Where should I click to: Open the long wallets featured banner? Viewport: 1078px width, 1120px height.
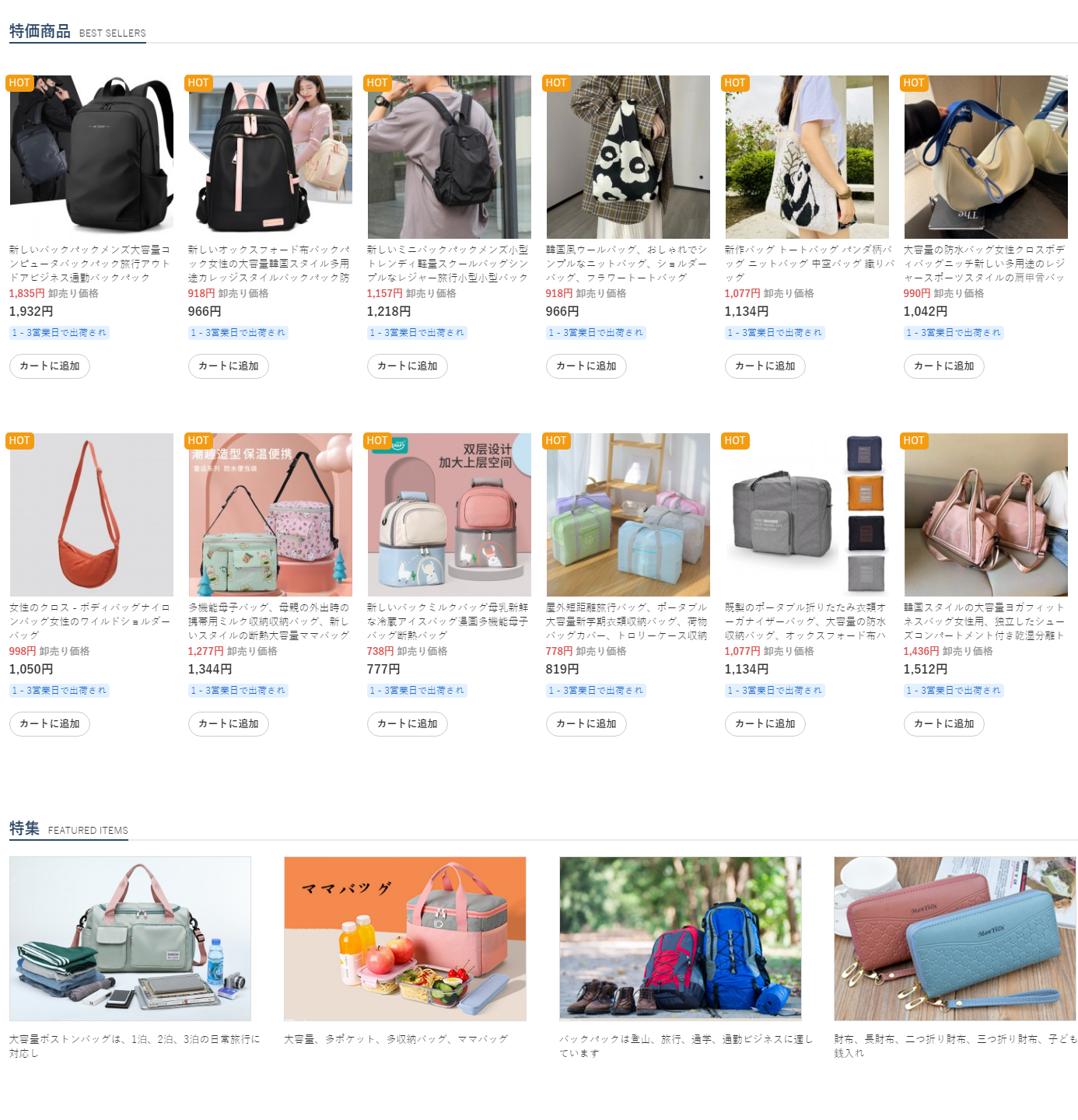tap(955, 939)
